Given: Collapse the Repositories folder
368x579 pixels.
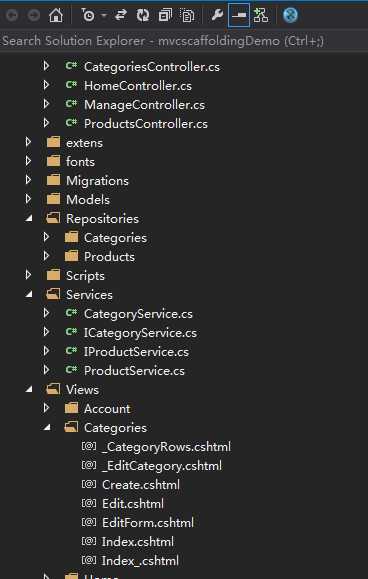Looking at the screenshot, I should (28, 219).
